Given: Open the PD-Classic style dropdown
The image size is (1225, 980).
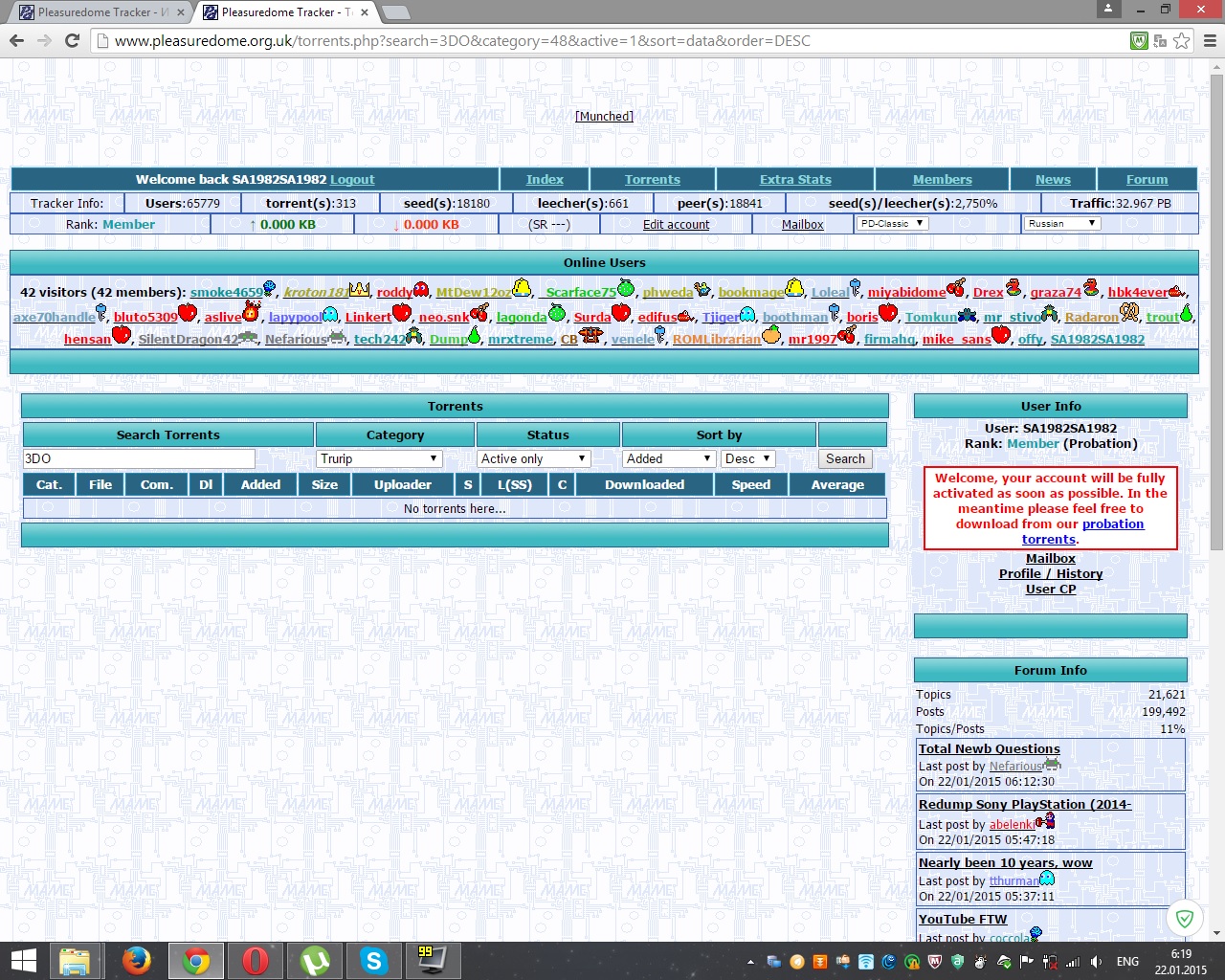Looking at the screenshot, I should coord(891,223).
